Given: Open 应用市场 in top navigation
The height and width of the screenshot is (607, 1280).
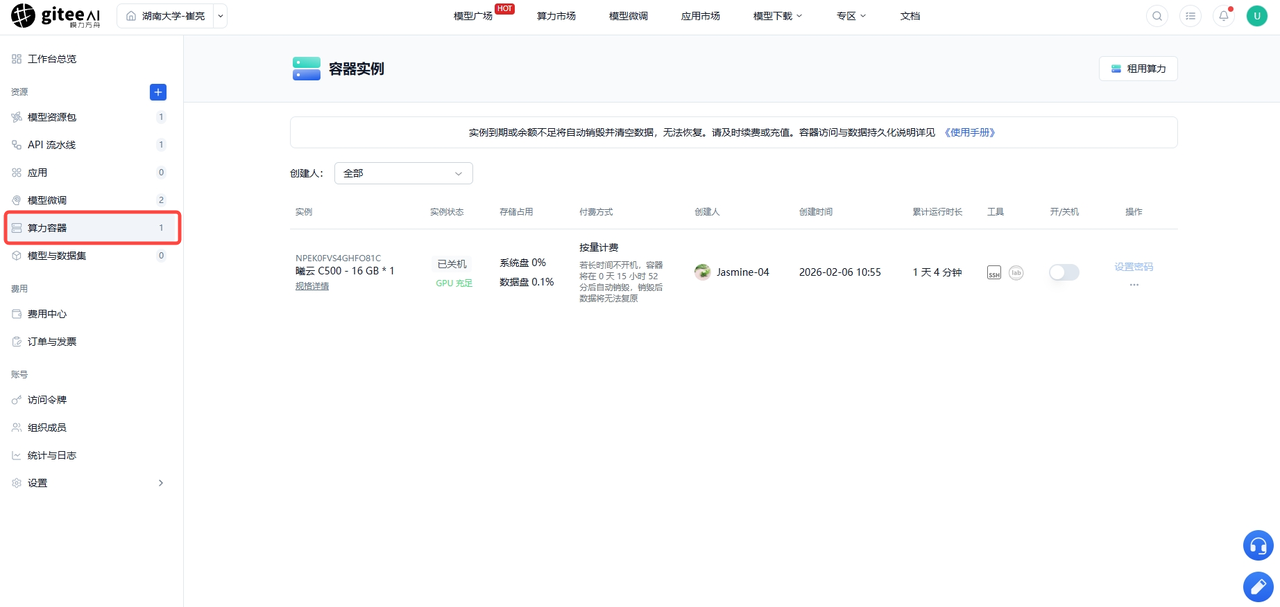Looking at the screenshot, I should pos(700,16).
